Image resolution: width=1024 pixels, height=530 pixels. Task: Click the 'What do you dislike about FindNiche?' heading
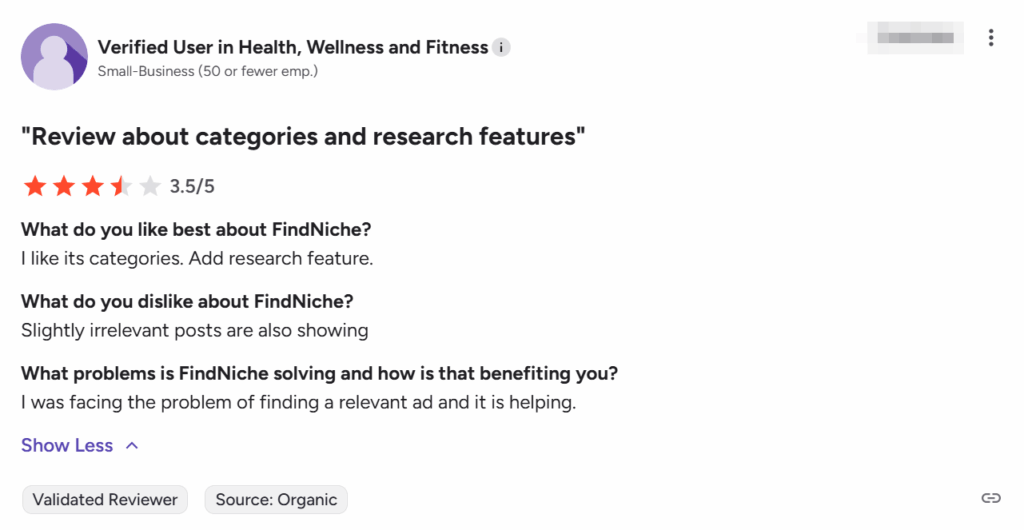[x=187, y=301]
